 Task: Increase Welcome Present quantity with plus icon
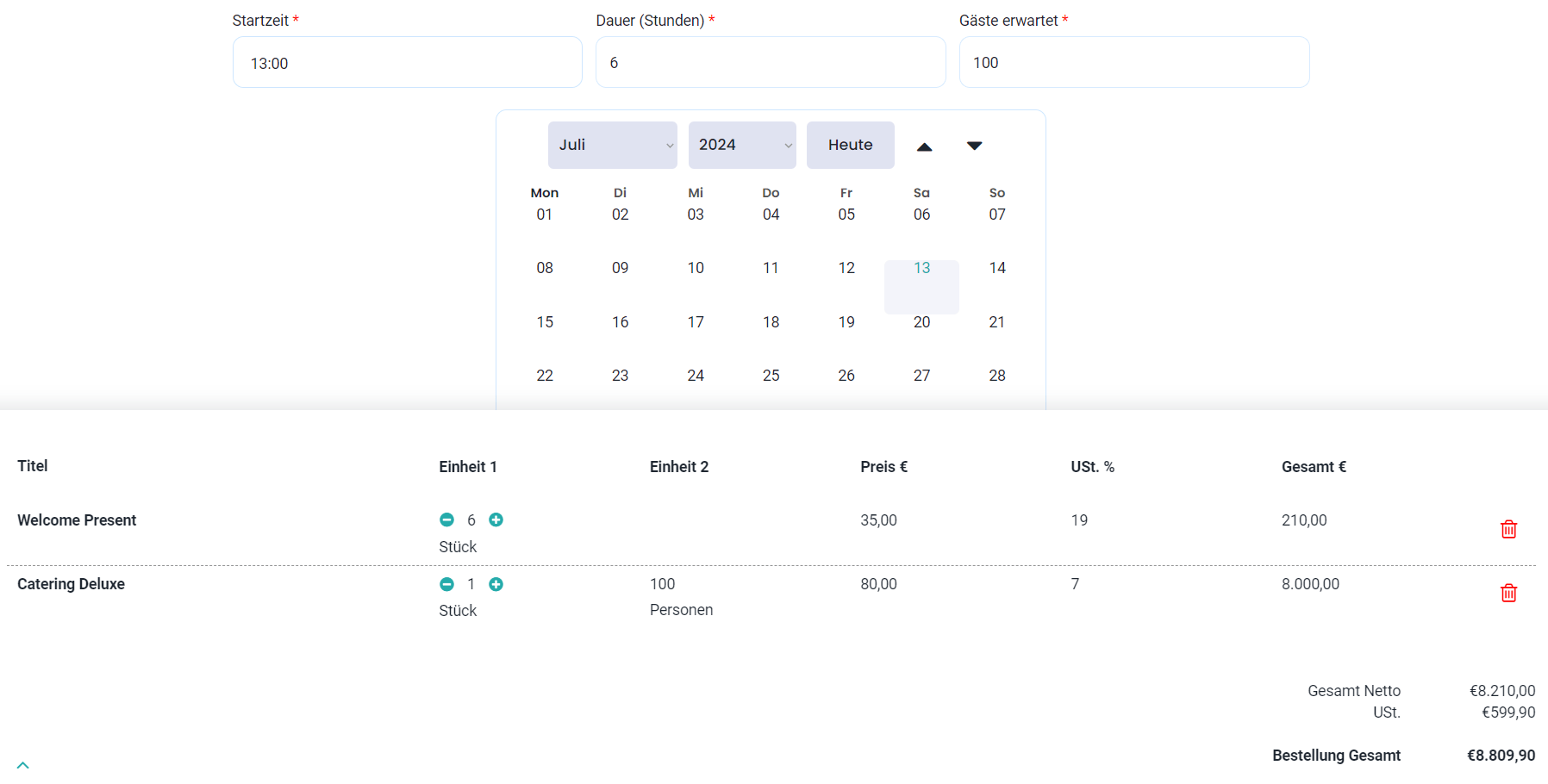(x=496, y=520)
